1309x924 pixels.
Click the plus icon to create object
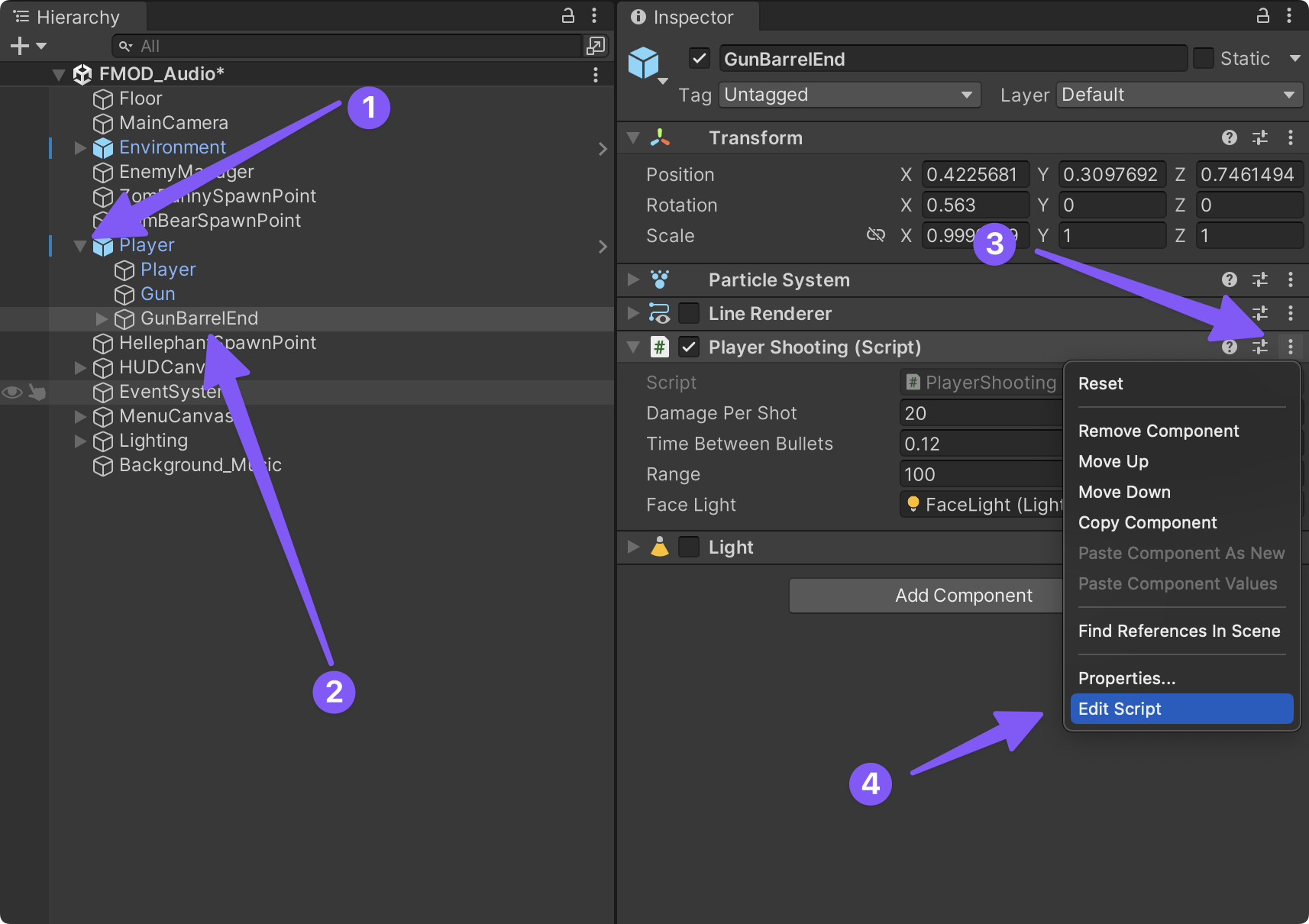pos(21,46)
